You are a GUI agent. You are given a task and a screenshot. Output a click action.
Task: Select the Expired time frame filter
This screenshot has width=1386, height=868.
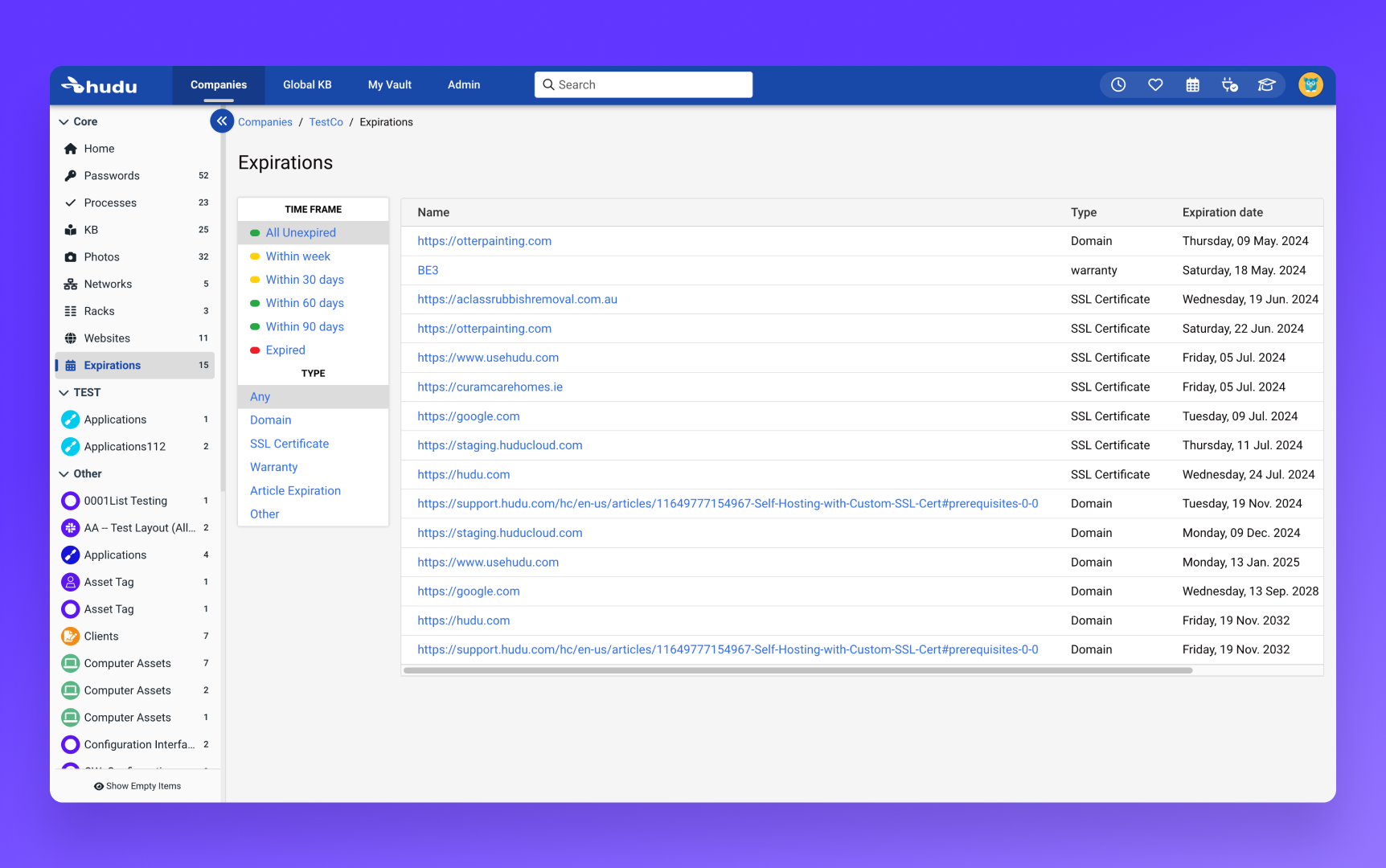pos(285,350)
